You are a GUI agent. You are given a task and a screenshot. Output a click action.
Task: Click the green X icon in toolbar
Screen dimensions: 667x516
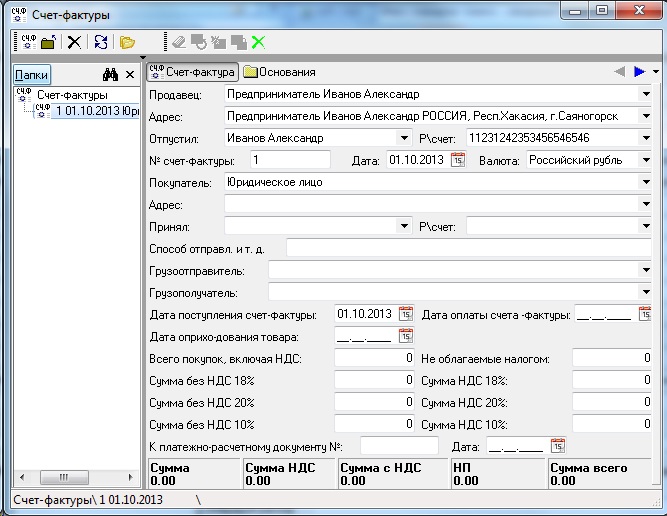coord(258,42)
